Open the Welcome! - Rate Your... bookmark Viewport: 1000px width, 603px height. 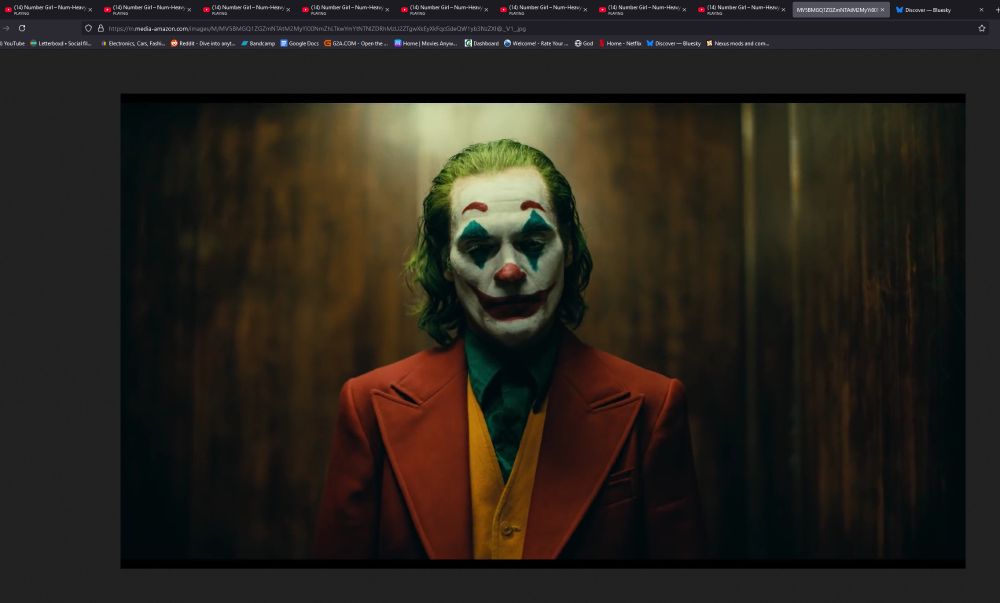click(536, 43)
